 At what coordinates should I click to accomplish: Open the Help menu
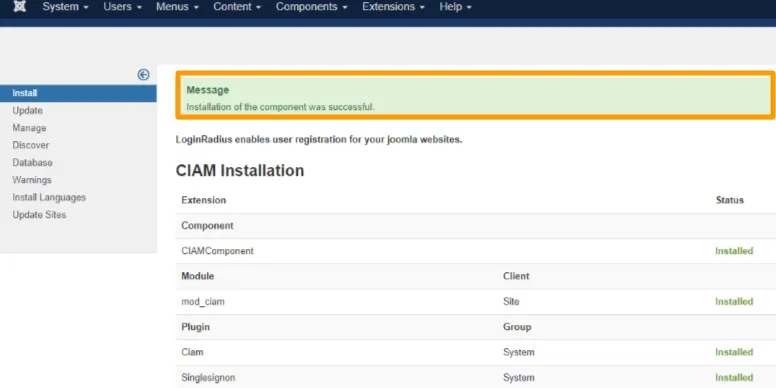455,7
